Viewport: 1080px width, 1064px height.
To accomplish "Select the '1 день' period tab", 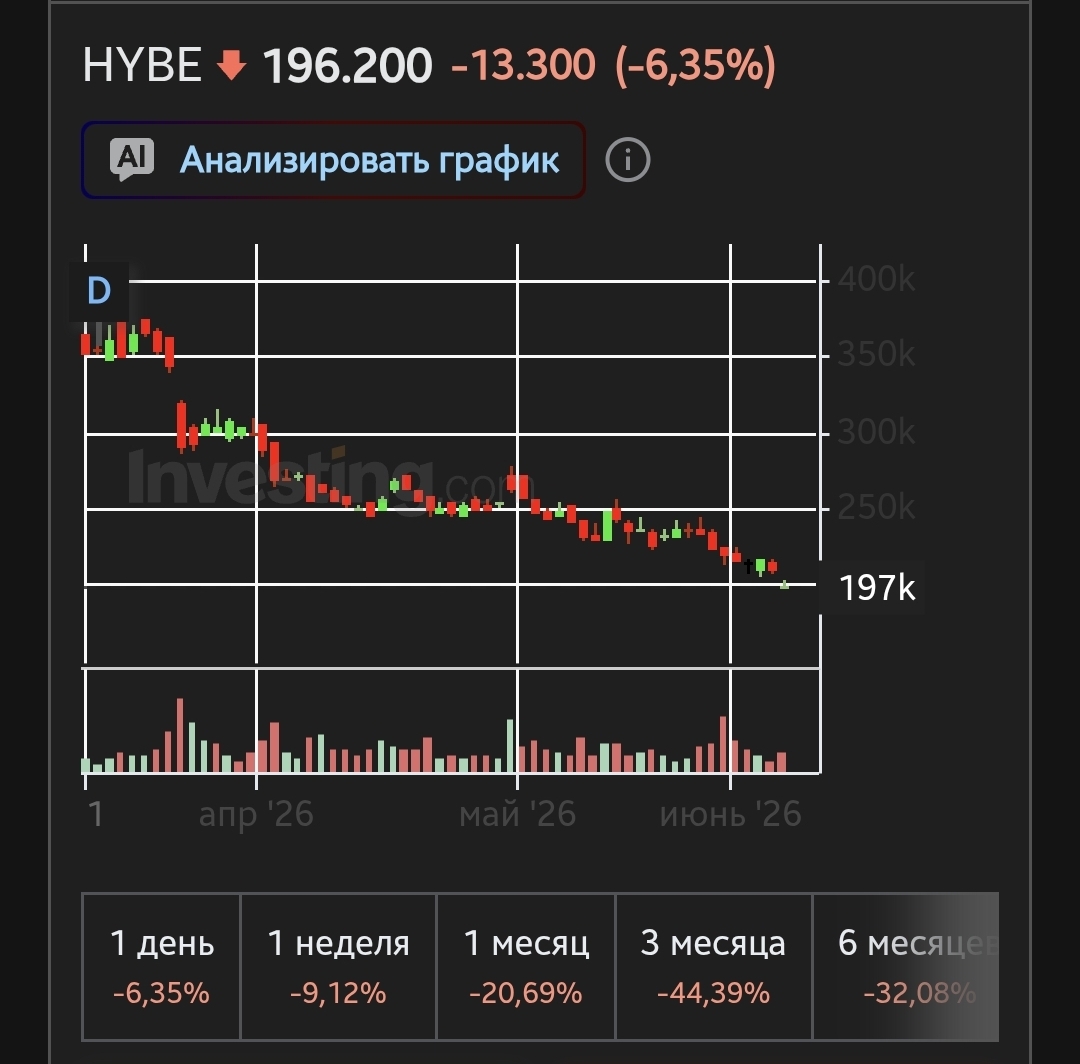I will (161, 966).
